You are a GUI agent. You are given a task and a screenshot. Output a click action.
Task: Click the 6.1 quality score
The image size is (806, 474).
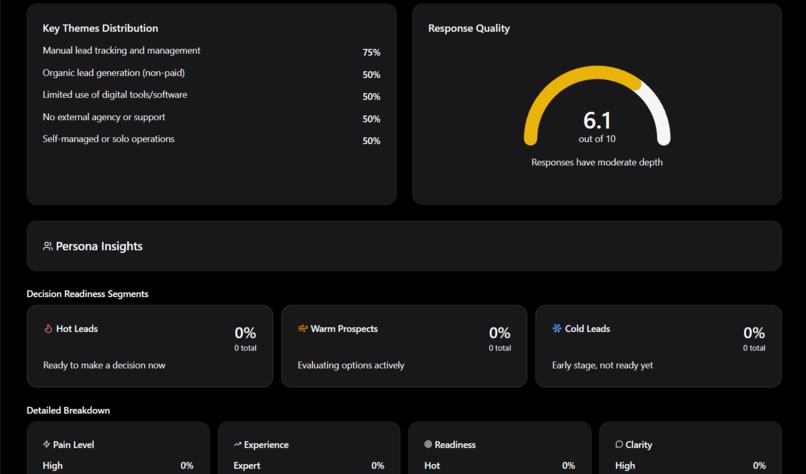(x=597, y=121)
